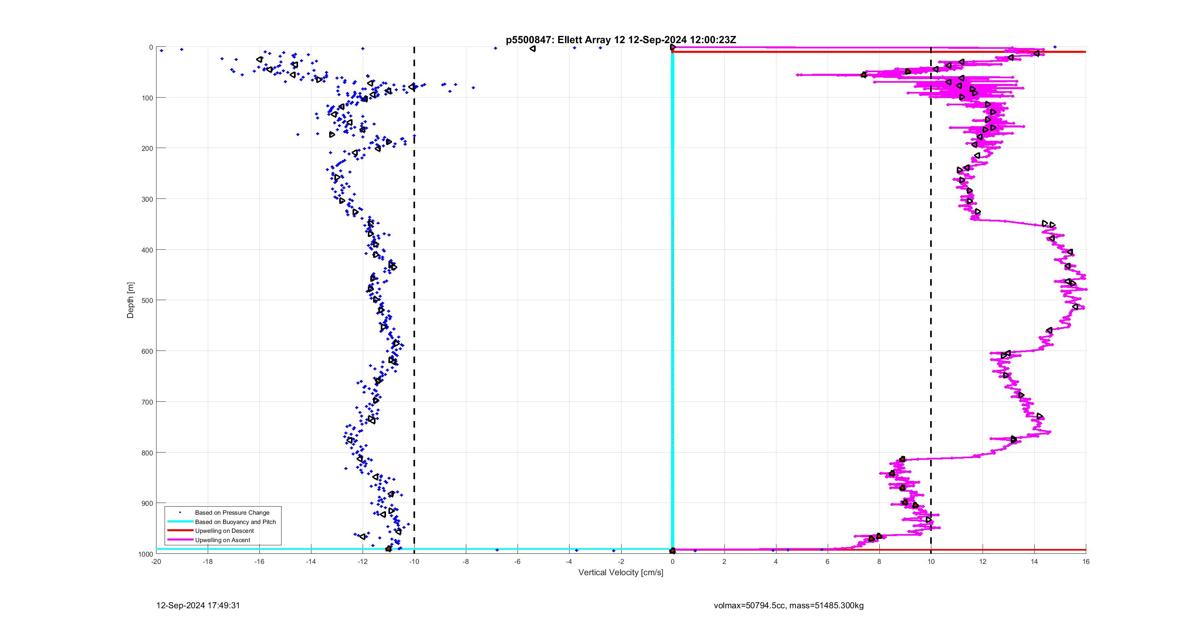Click x-axis tick label '4'
Image resolution: width=1200 pixels, height=622 pixels.
[776, 561]
